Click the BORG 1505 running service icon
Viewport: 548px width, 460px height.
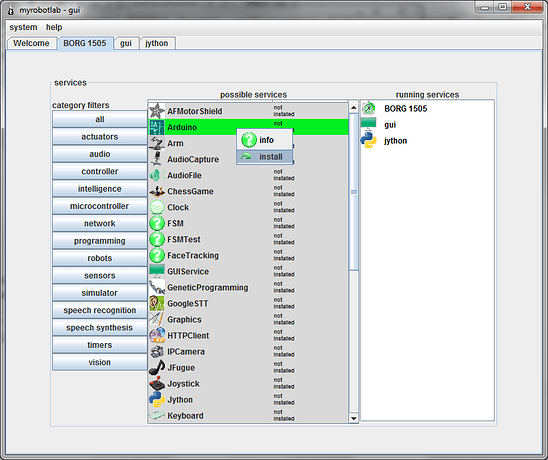click(368, 108)
